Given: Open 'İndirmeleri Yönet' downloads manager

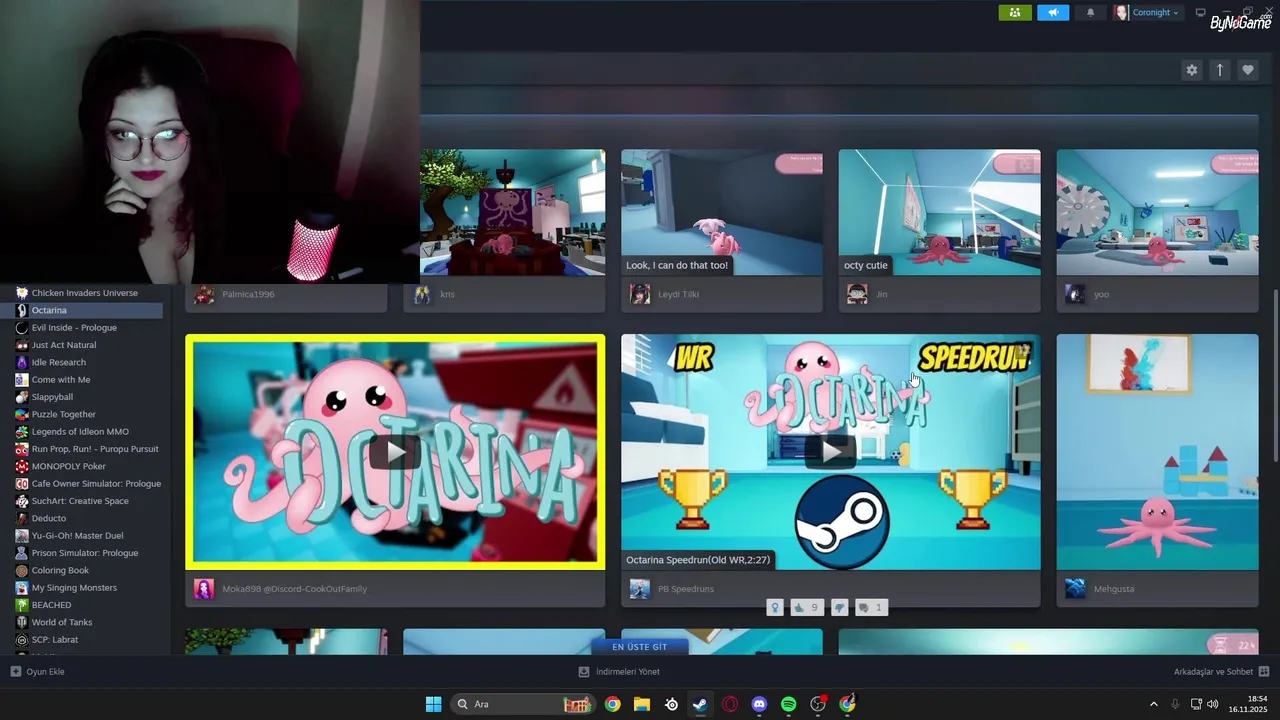Looking at the screenshot, I should coord(619,672).
